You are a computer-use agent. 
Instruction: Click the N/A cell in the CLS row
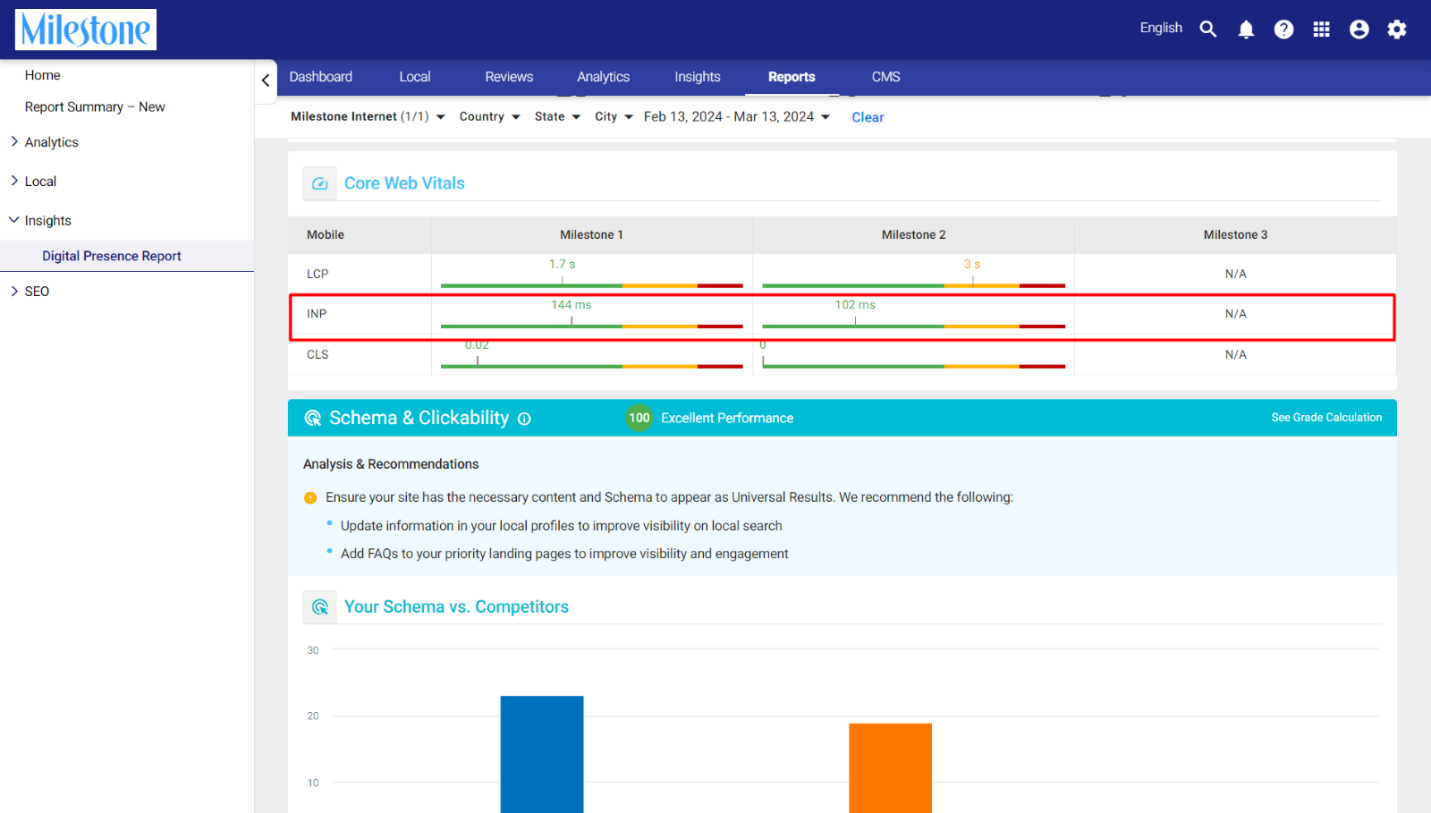[x=1236, y=355]
